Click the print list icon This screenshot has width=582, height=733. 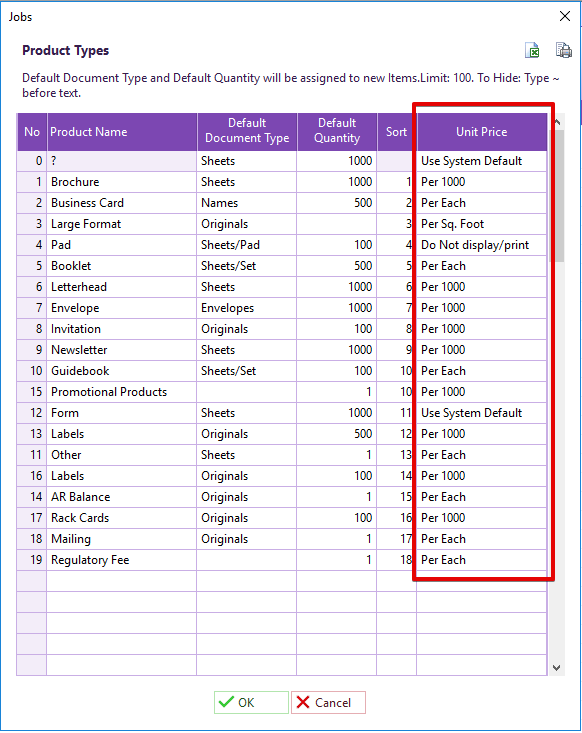563,50
